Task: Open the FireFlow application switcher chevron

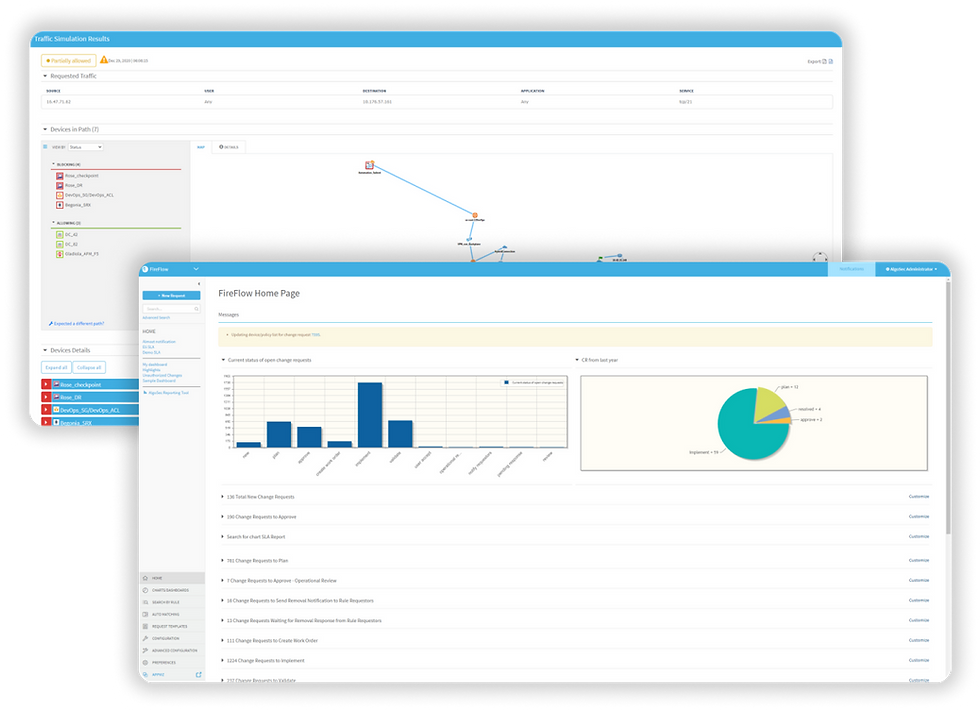Action: coord(196,269)
